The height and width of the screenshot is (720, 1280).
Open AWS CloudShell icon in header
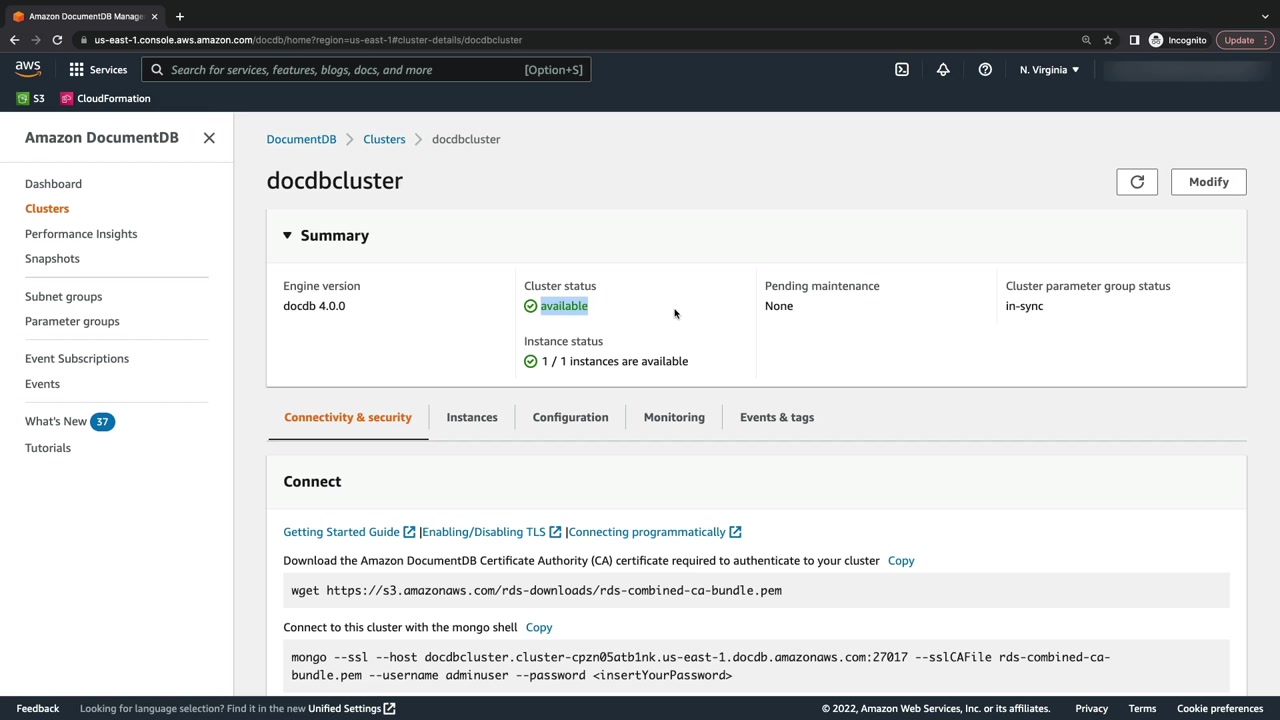tap(902, 70)
